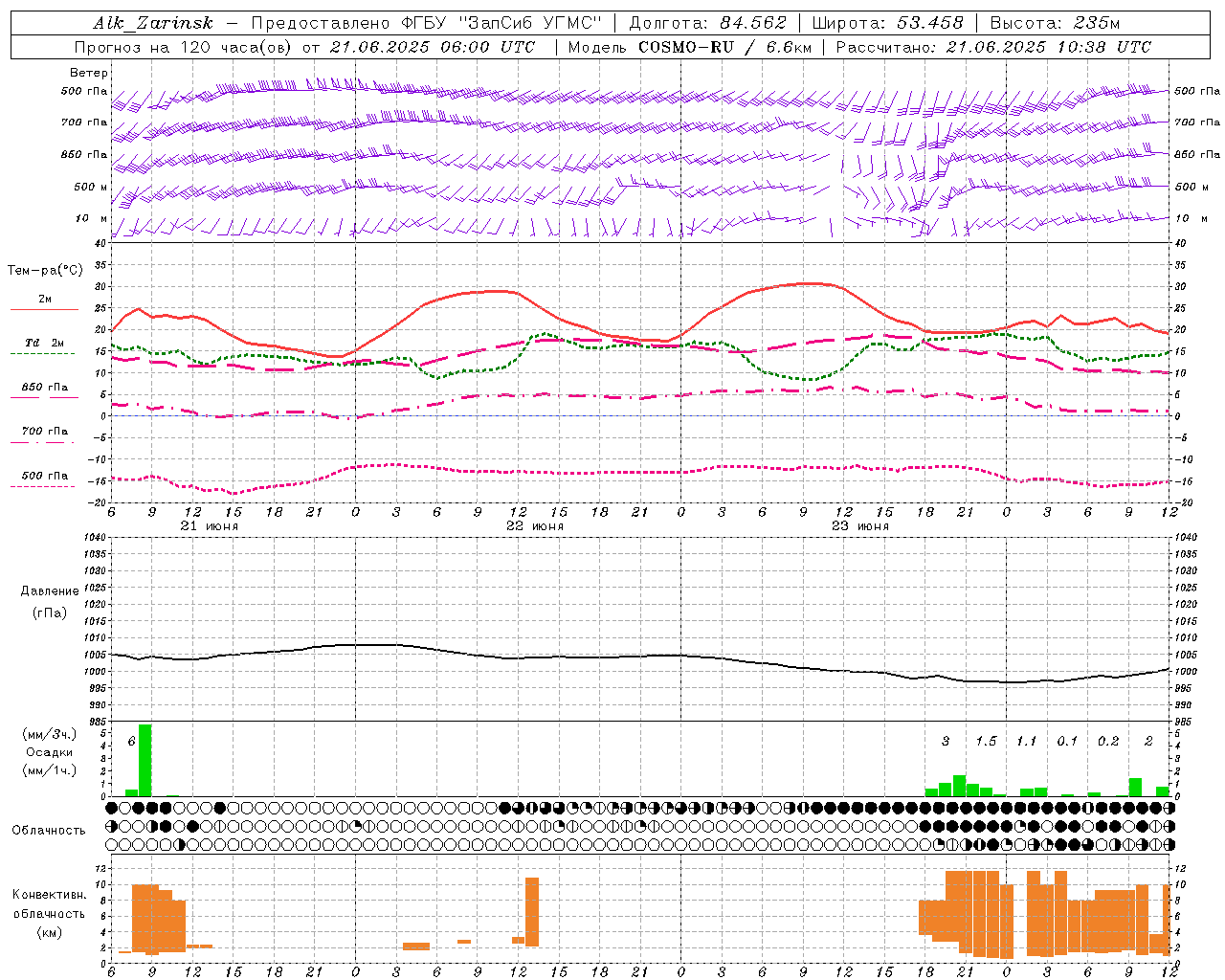The height and width of the screenshot is (980, 1225).
Task: Click the 10 м wind level label on left
Action: click(x=93, y=218)
